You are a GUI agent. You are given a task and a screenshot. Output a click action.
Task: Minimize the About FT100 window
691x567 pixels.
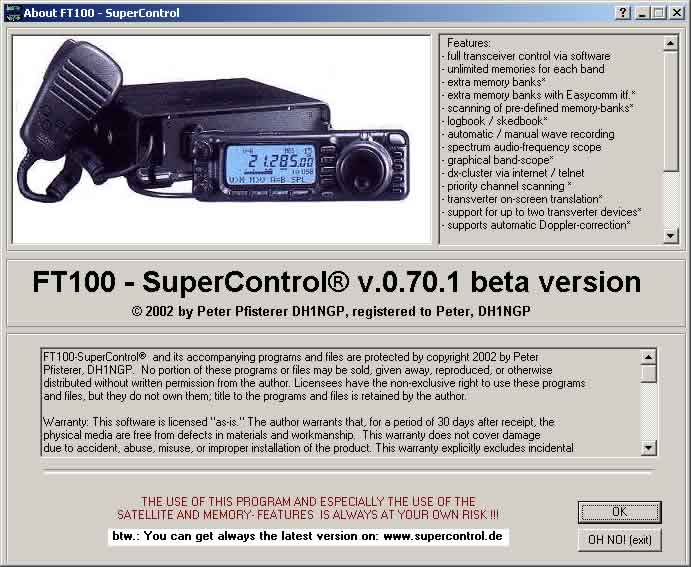click(x=643, y=12)
